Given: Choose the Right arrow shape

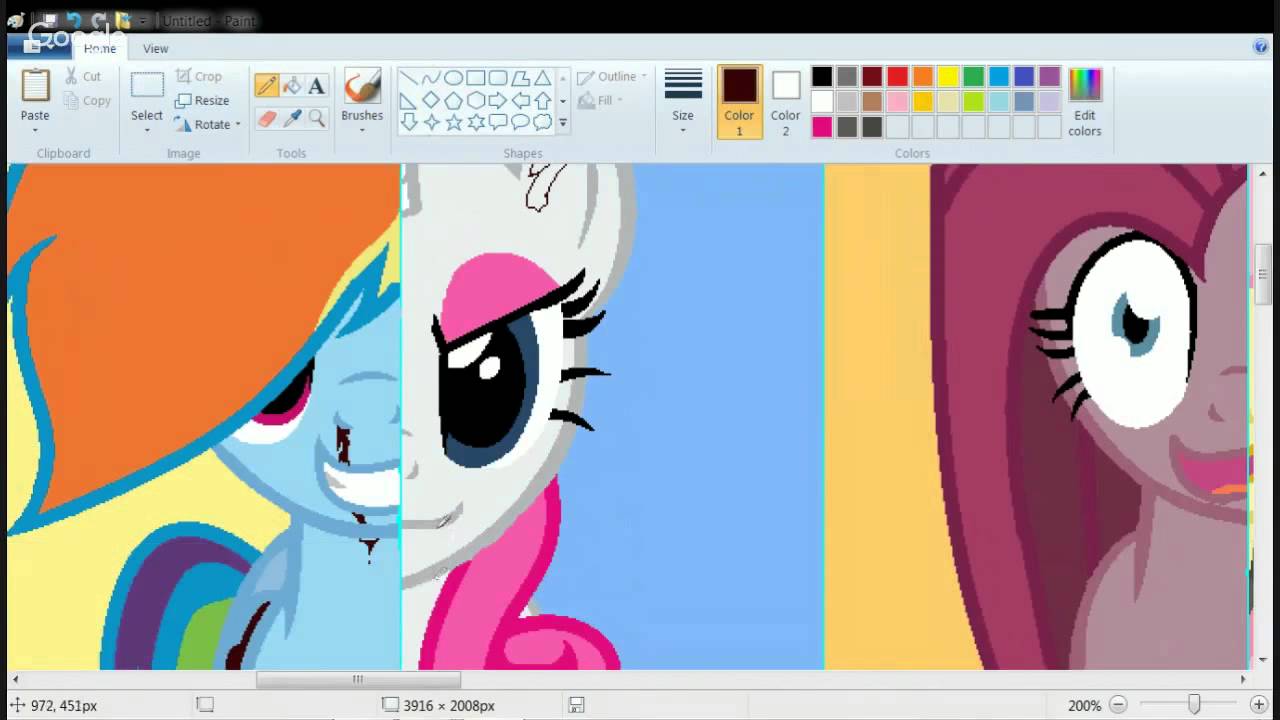Looking at the screenshot, I should click(497, 100).
